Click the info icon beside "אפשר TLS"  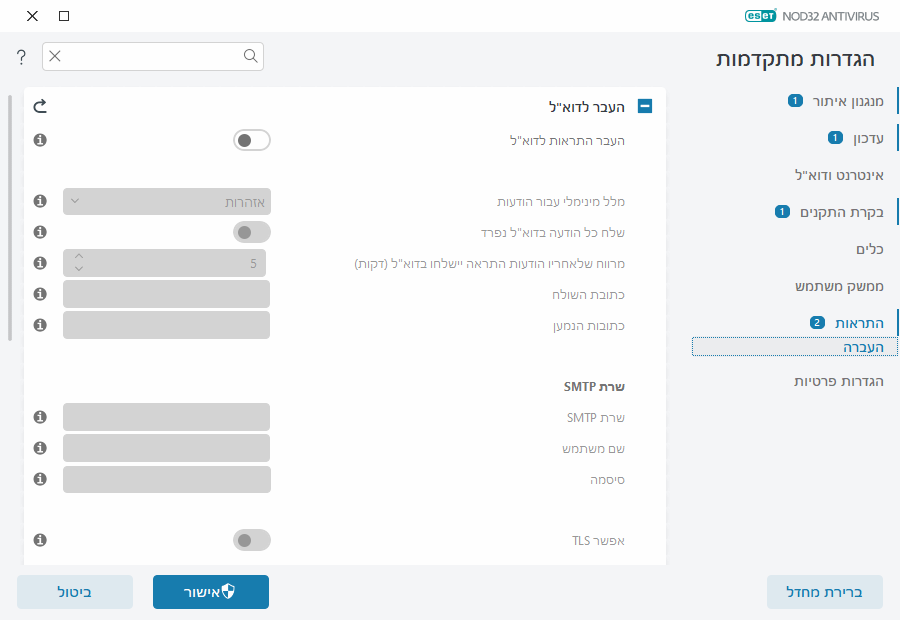39,540
